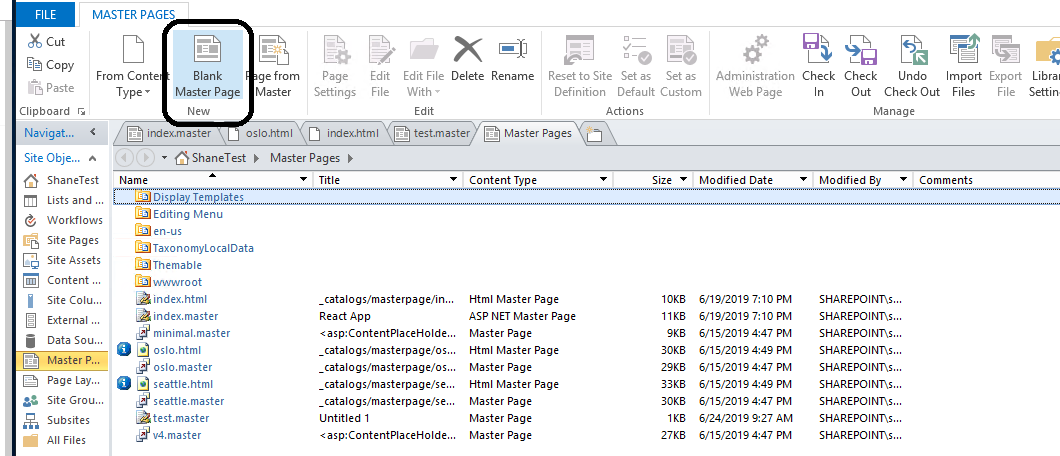Viewport: 1060px width, 456px height.
Task: Click the Paste command in Clipboard group
Action: click(50, 88)
